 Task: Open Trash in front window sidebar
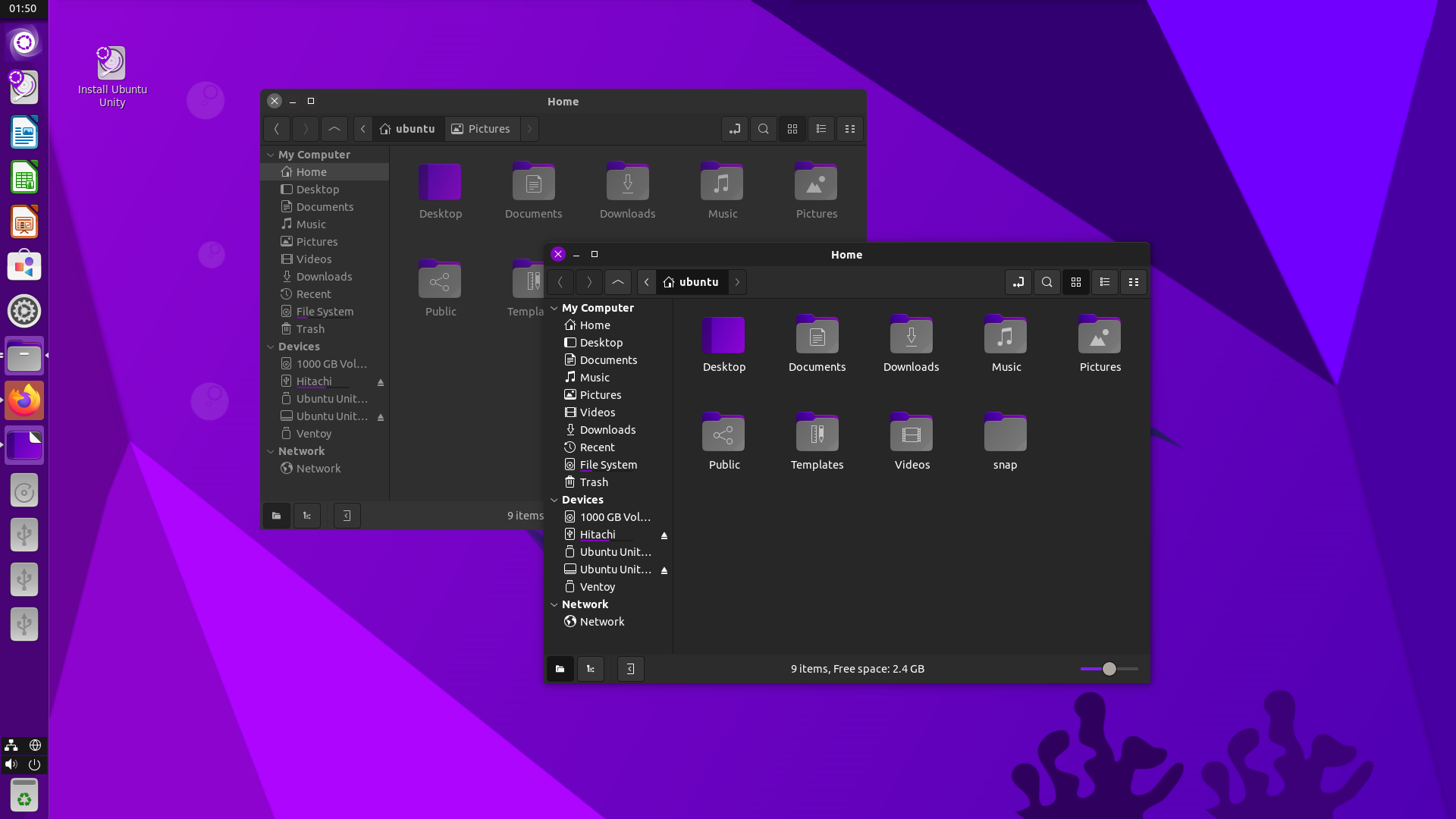click(593, 482)
